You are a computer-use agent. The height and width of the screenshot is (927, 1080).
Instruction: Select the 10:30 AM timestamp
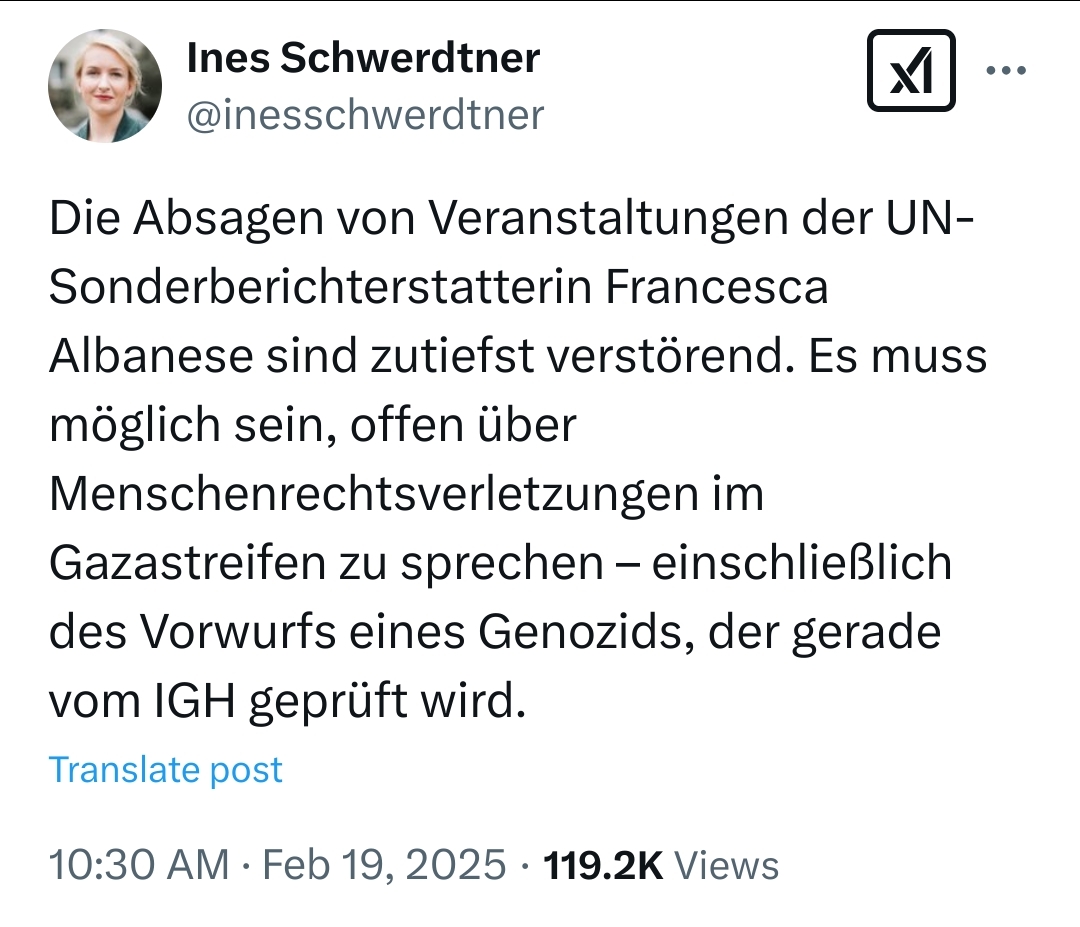pyautogui.click(x=138, y=865)
